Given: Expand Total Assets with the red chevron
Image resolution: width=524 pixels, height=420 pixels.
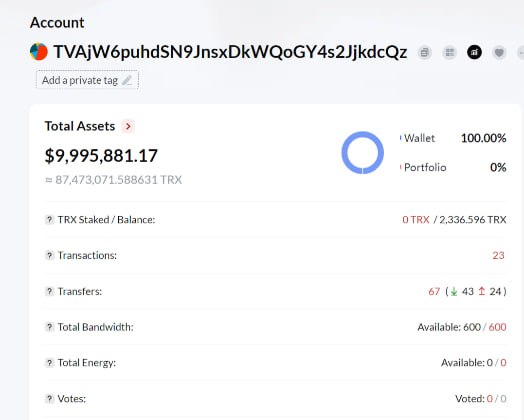Looking at the screenshot, I should coord(128,126).
